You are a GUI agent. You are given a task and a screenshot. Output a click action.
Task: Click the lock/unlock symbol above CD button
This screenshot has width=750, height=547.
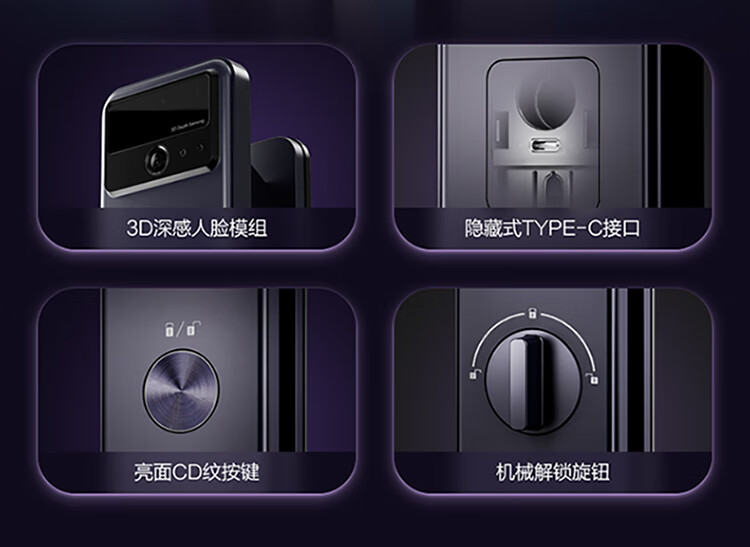coord(182,329)
